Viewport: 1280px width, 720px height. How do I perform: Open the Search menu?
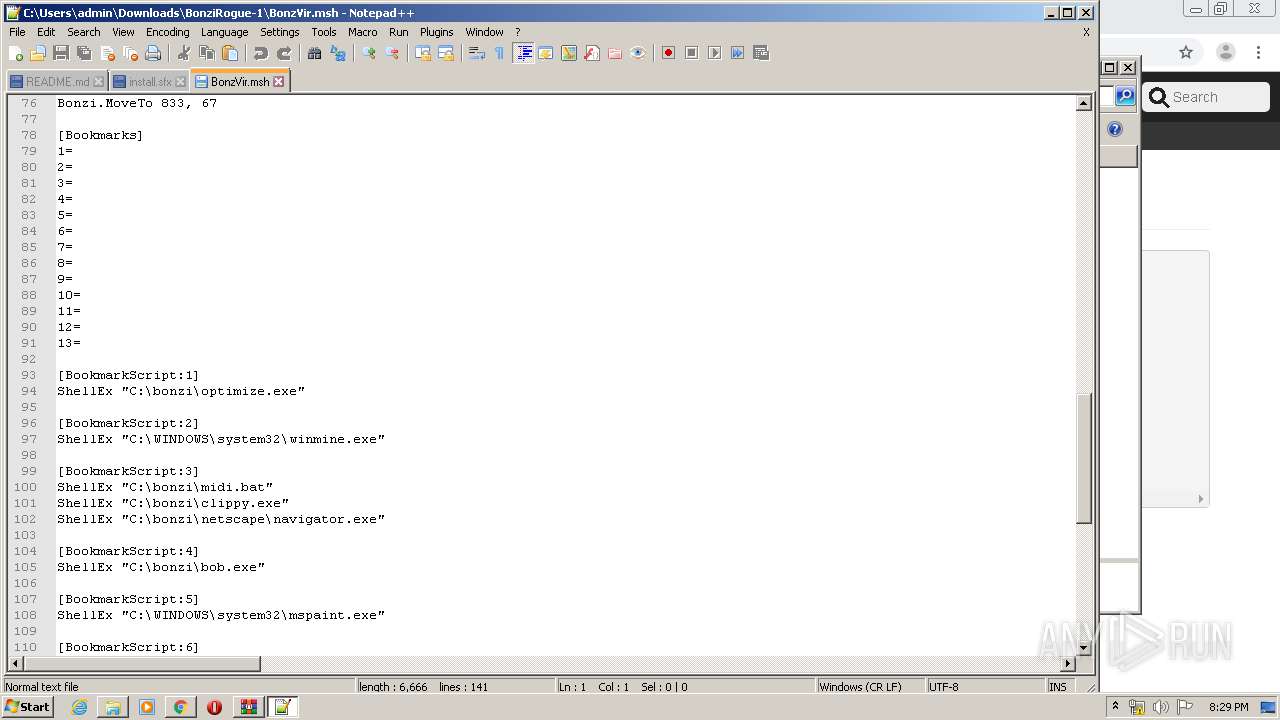coord(83,32)
